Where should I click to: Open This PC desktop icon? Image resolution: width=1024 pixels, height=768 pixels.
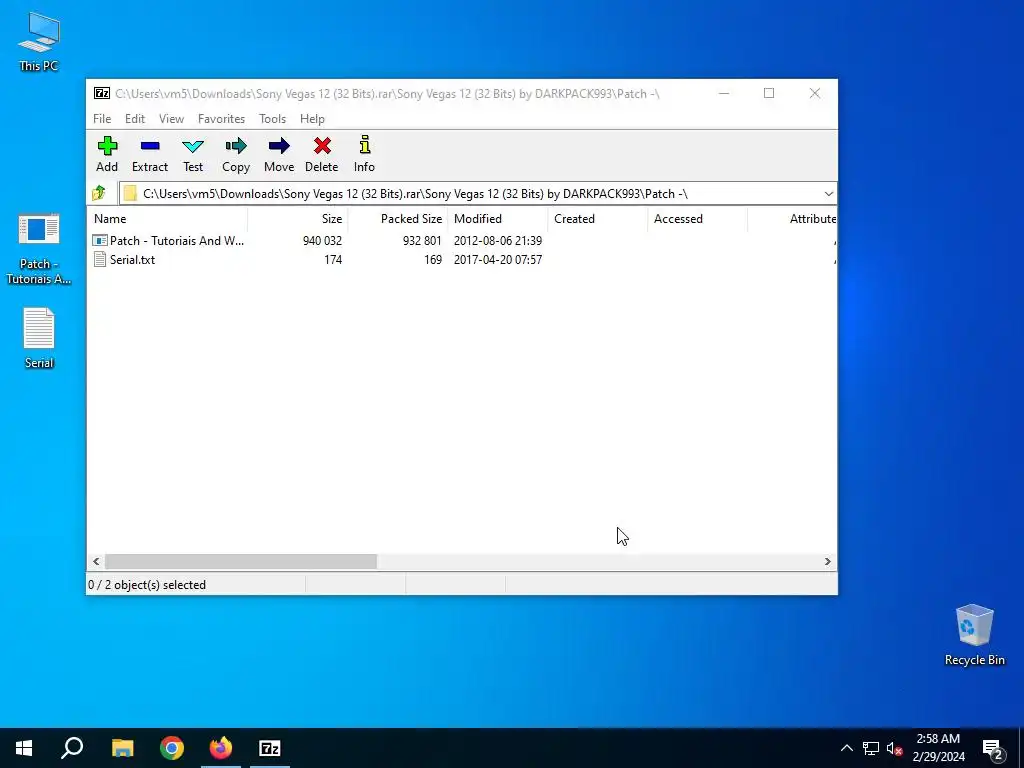coord(39,40)
